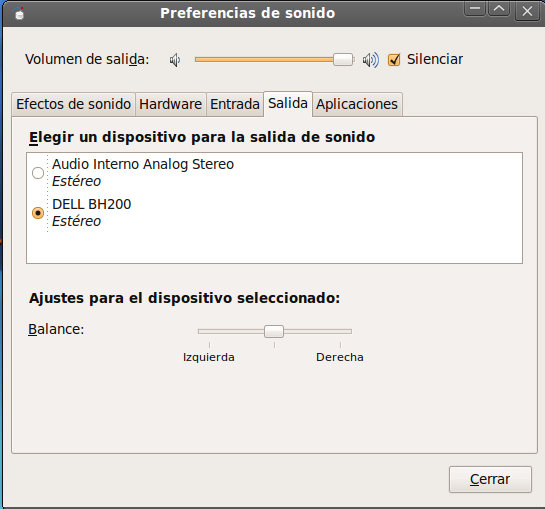Click the sound preferences title bar icon
The image size is (545, 509).
(x=19, y=13)
